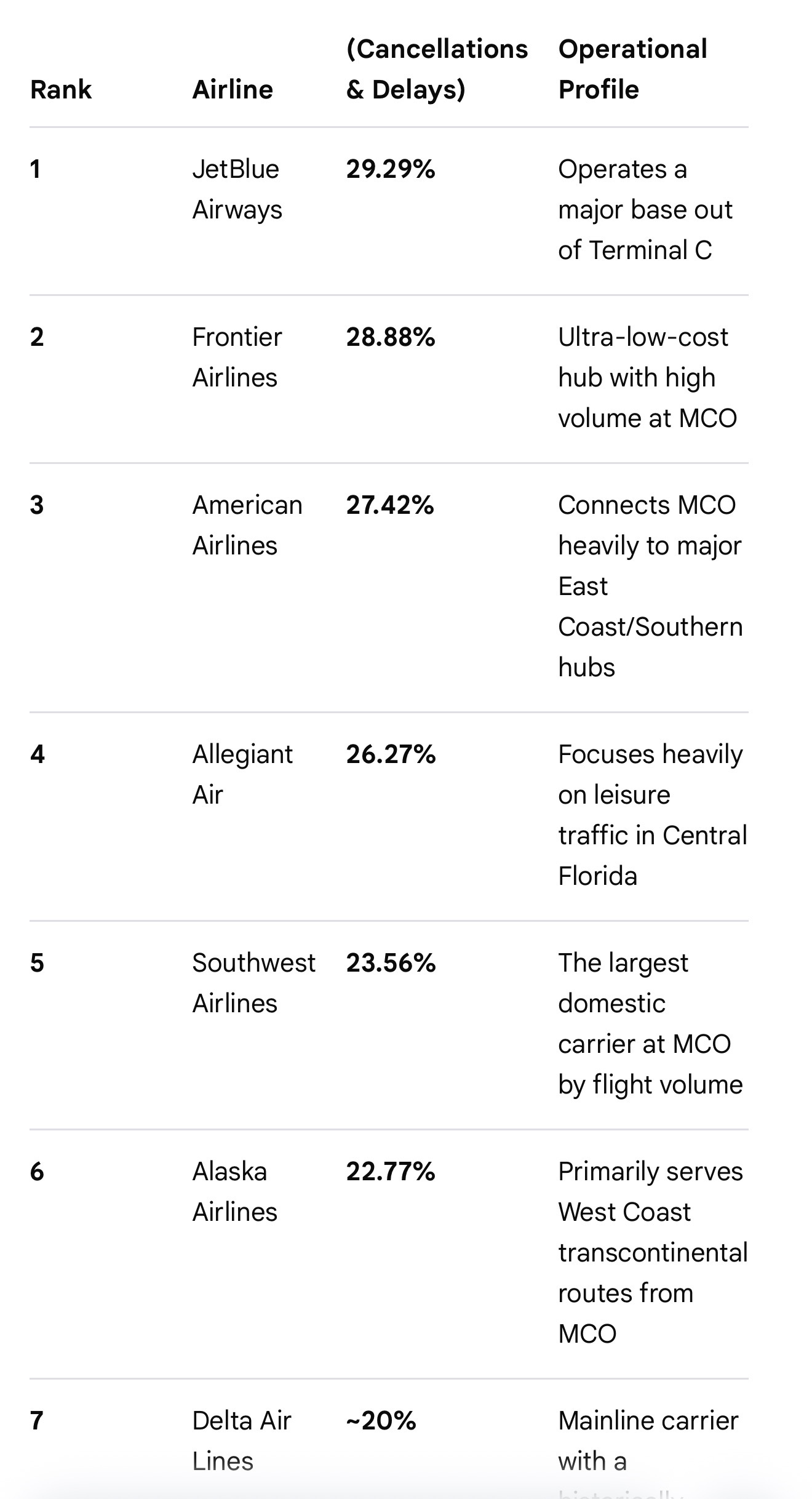Tap the Cancellations & Delays header
This screenshot has width=812, height=1499.
tap(437, 69)
